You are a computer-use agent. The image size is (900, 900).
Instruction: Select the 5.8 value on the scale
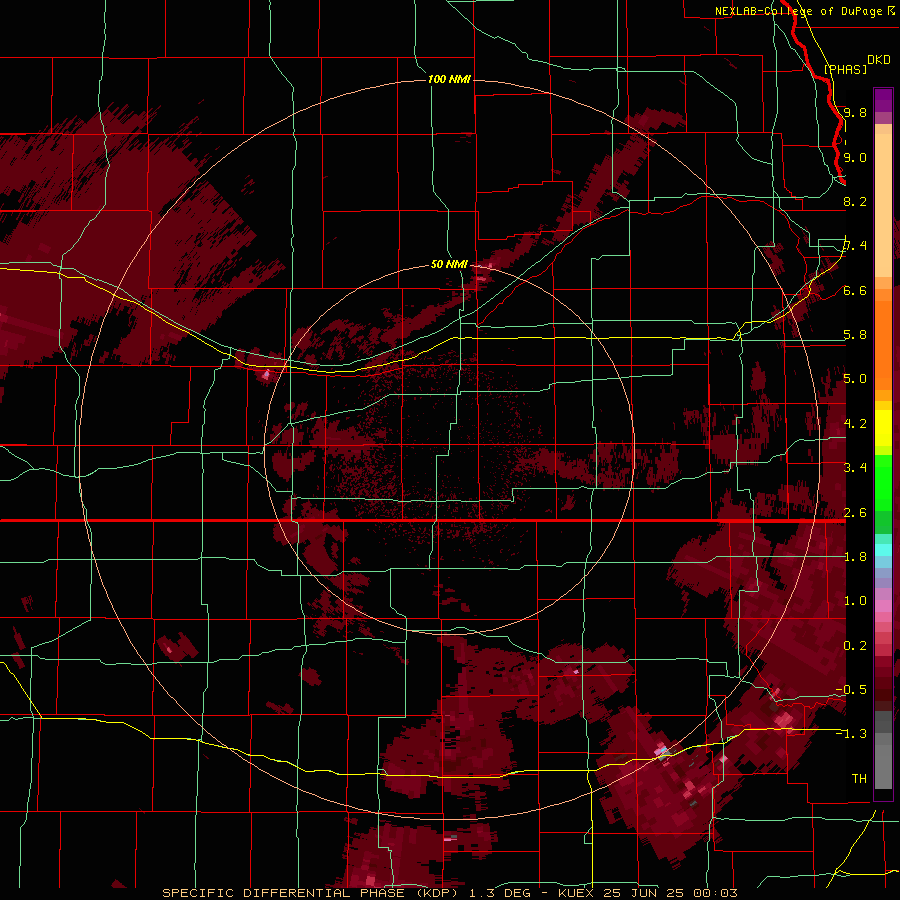click(855, 335)
